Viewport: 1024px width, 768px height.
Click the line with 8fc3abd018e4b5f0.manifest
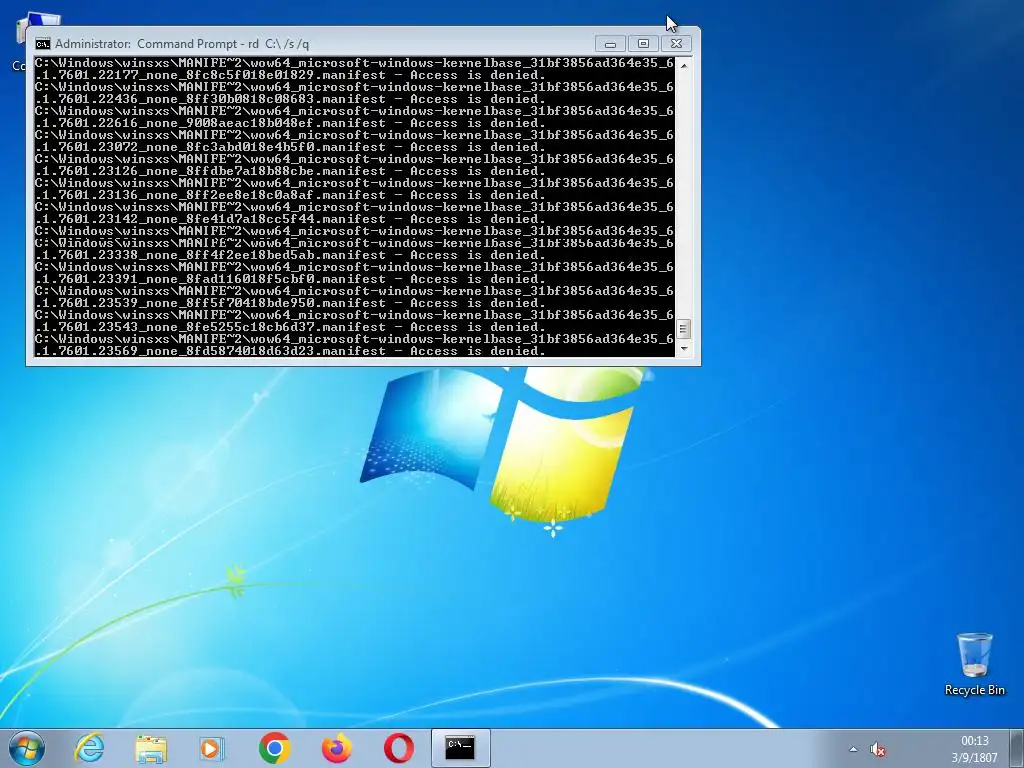pyautogui.click(x=291, y=147)
